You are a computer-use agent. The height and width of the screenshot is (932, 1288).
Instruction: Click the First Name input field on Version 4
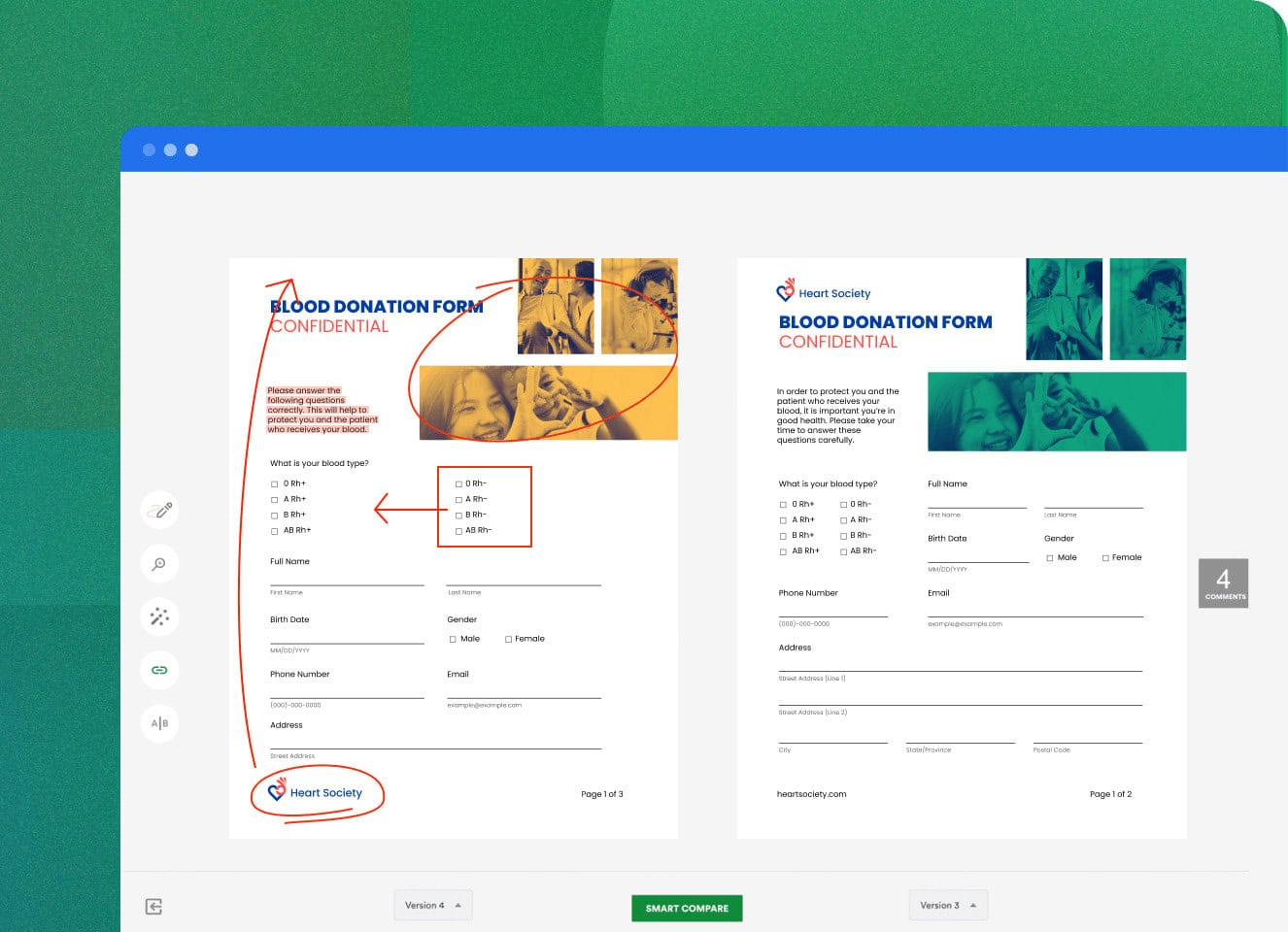(347, 582)
